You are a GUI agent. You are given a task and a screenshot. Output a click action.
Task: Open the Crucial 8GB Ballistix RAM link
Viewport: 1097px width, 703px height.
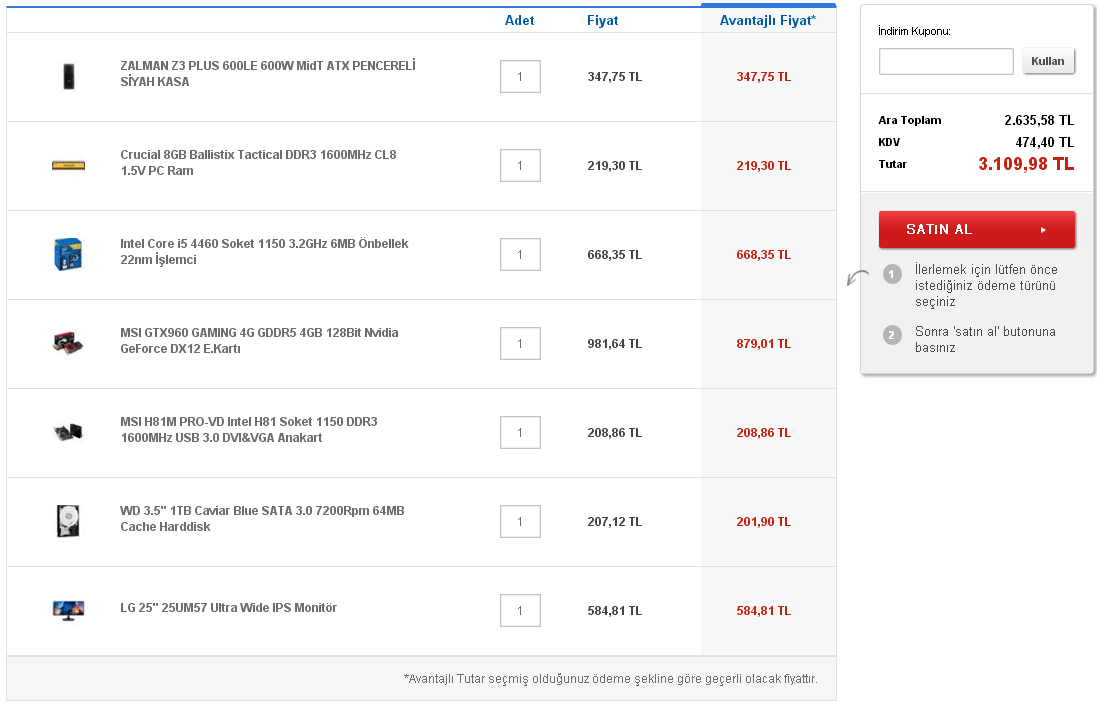pyautogui.click(x=258, y=163)
